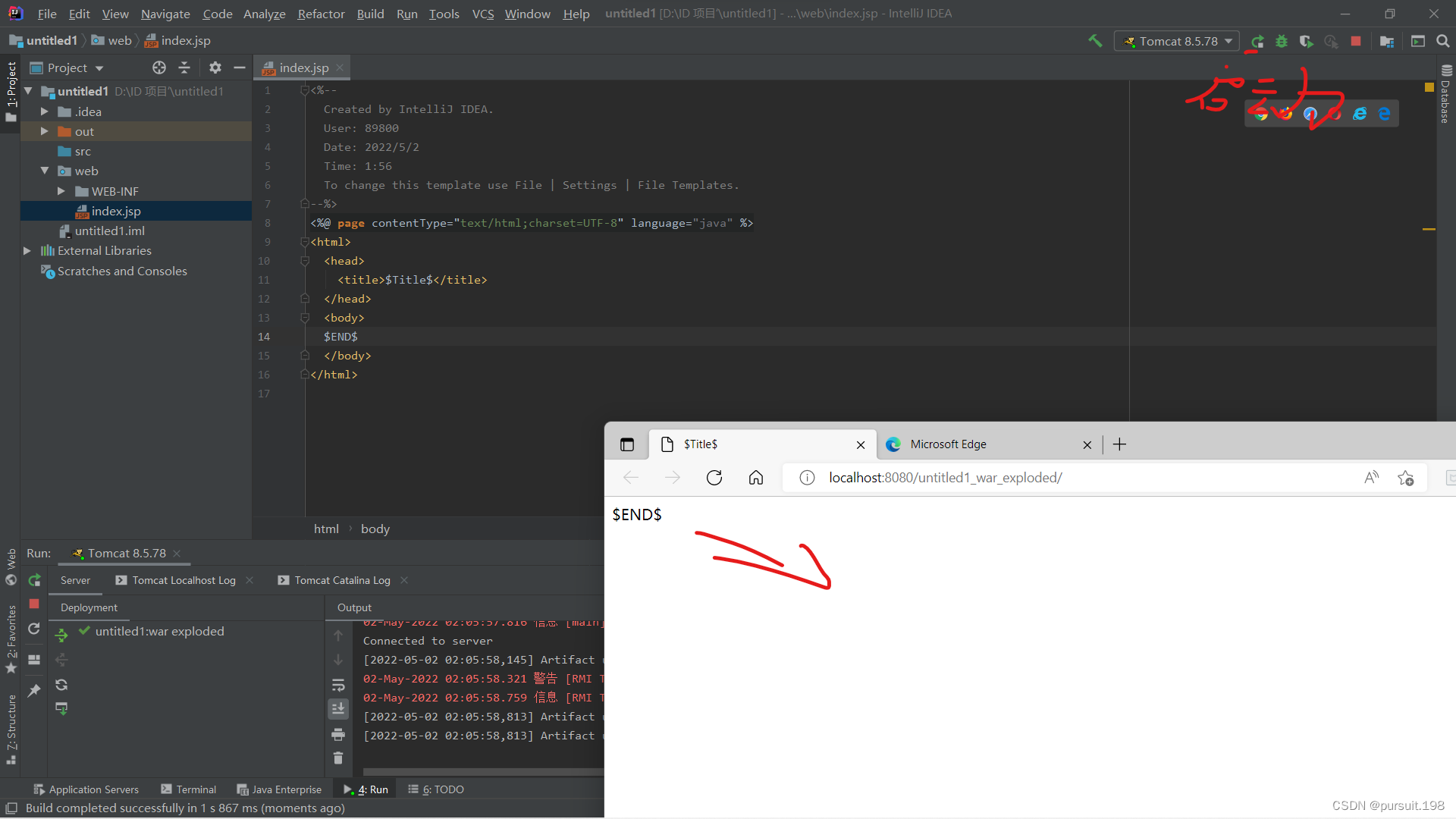Screen dimensions: 1456x819
Task: Select untitled1.iml file in tree
Action: point(109,231)
